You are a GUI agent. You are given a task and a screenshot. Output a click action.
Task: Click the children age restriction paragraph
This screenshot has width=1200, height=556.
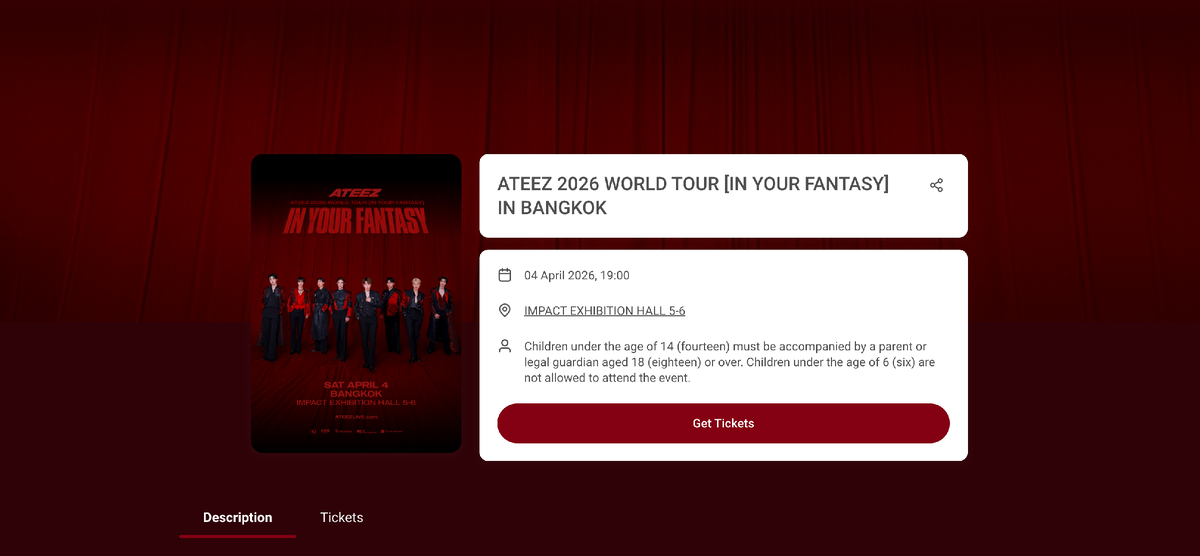[x=729, y=362]
